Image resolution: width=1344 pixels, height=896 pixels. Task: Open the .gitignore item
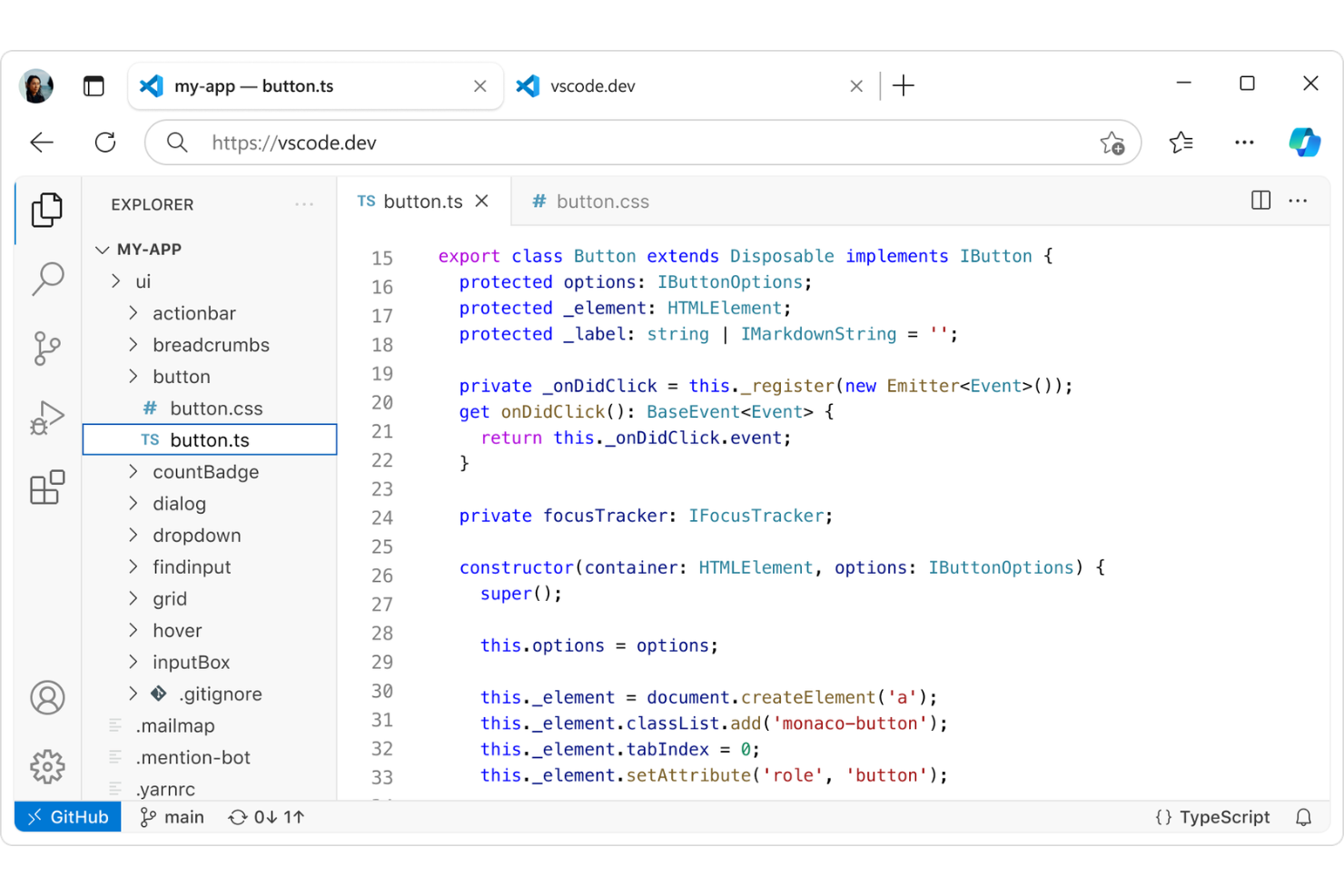210,694
